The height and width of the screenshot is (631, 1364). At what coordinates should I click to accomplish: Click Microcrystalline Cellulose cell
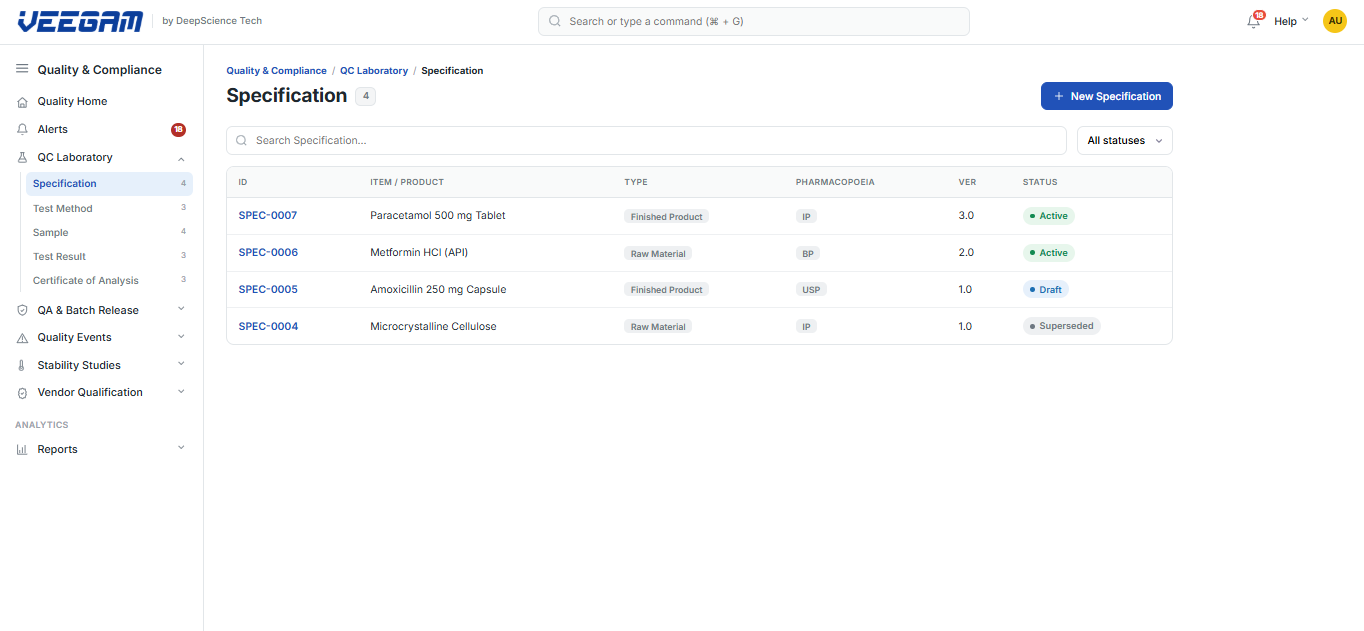coord(433,327)
